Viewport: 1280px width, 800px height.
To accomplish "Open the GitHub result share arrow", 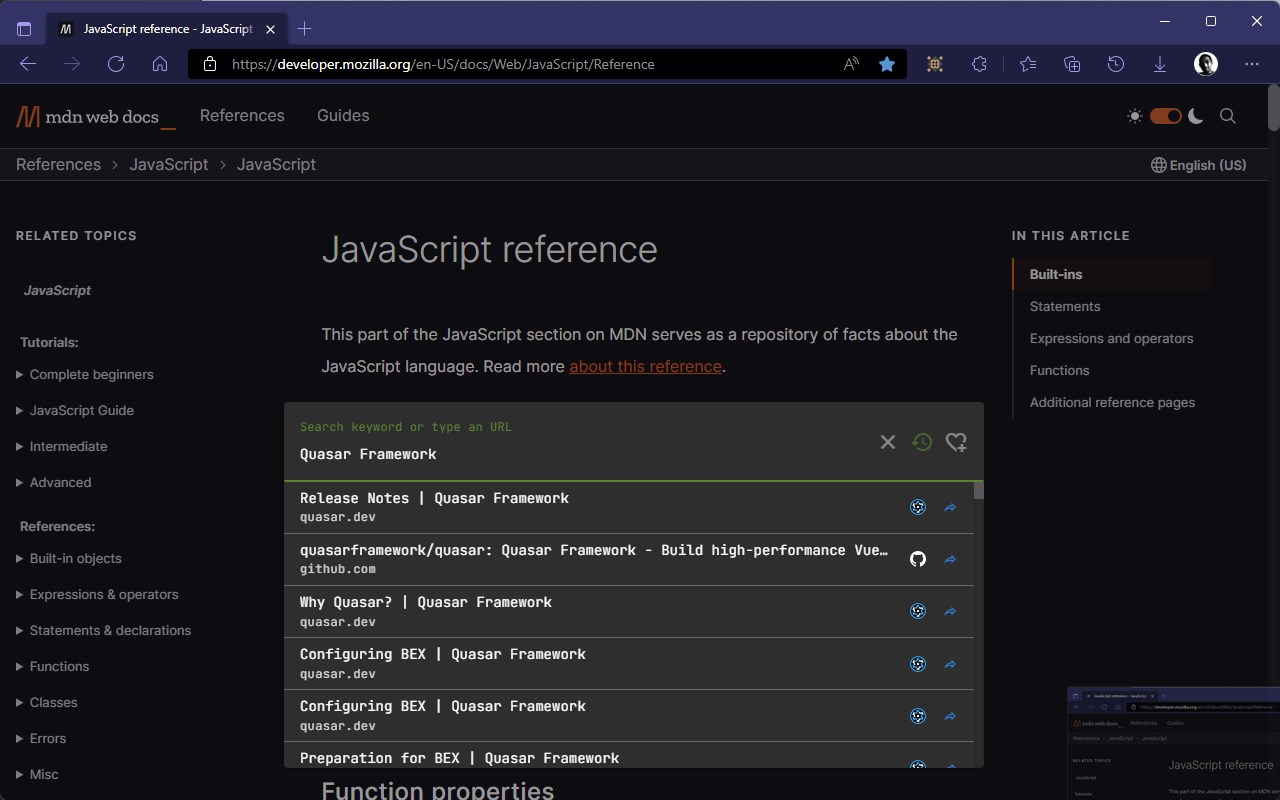I will tap(950, 560).
